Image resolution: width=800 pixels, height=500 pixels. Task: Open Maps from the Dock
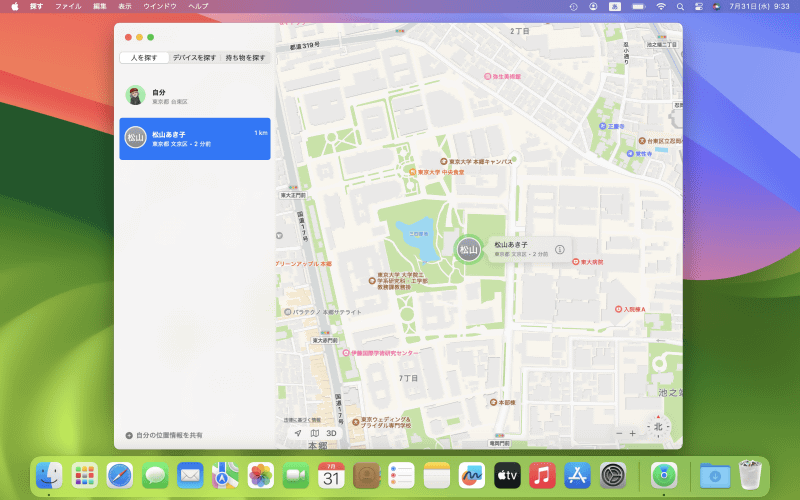tap(226, 476)
